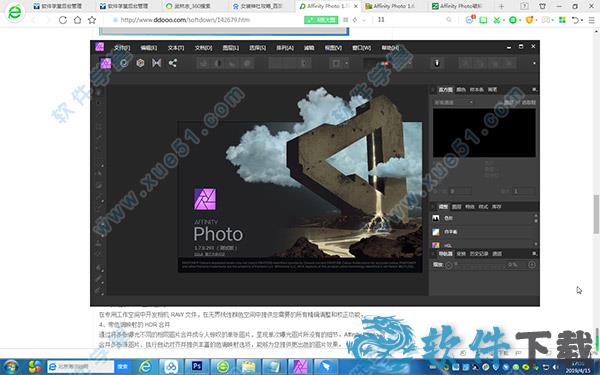The width and height of the screenshot is (600, 375).
Task: Click the browser refresh icon
Action: [x=63, y=20]
